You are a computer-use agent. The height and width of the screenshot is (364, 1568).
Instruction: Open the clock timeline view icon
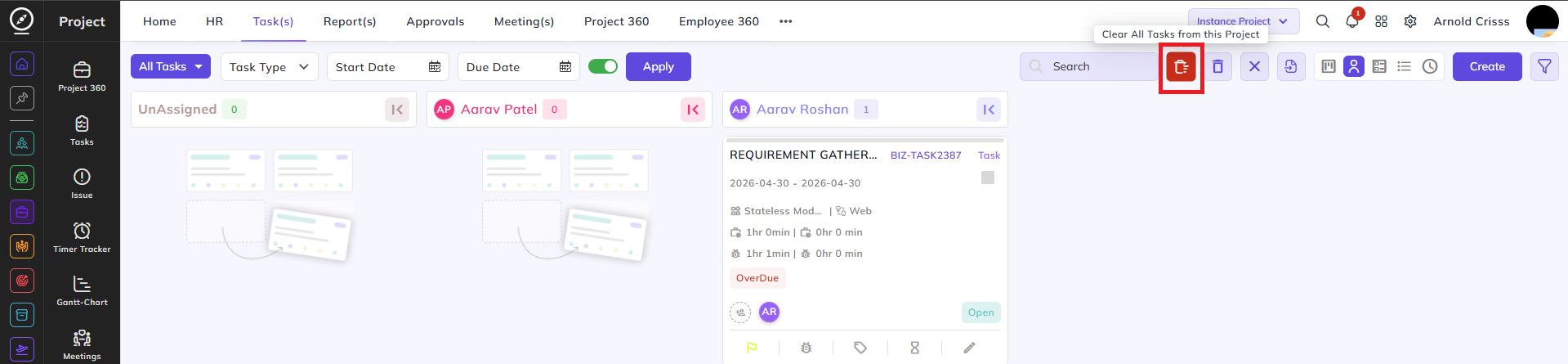pyautogui.click(x=1430, y=66)
